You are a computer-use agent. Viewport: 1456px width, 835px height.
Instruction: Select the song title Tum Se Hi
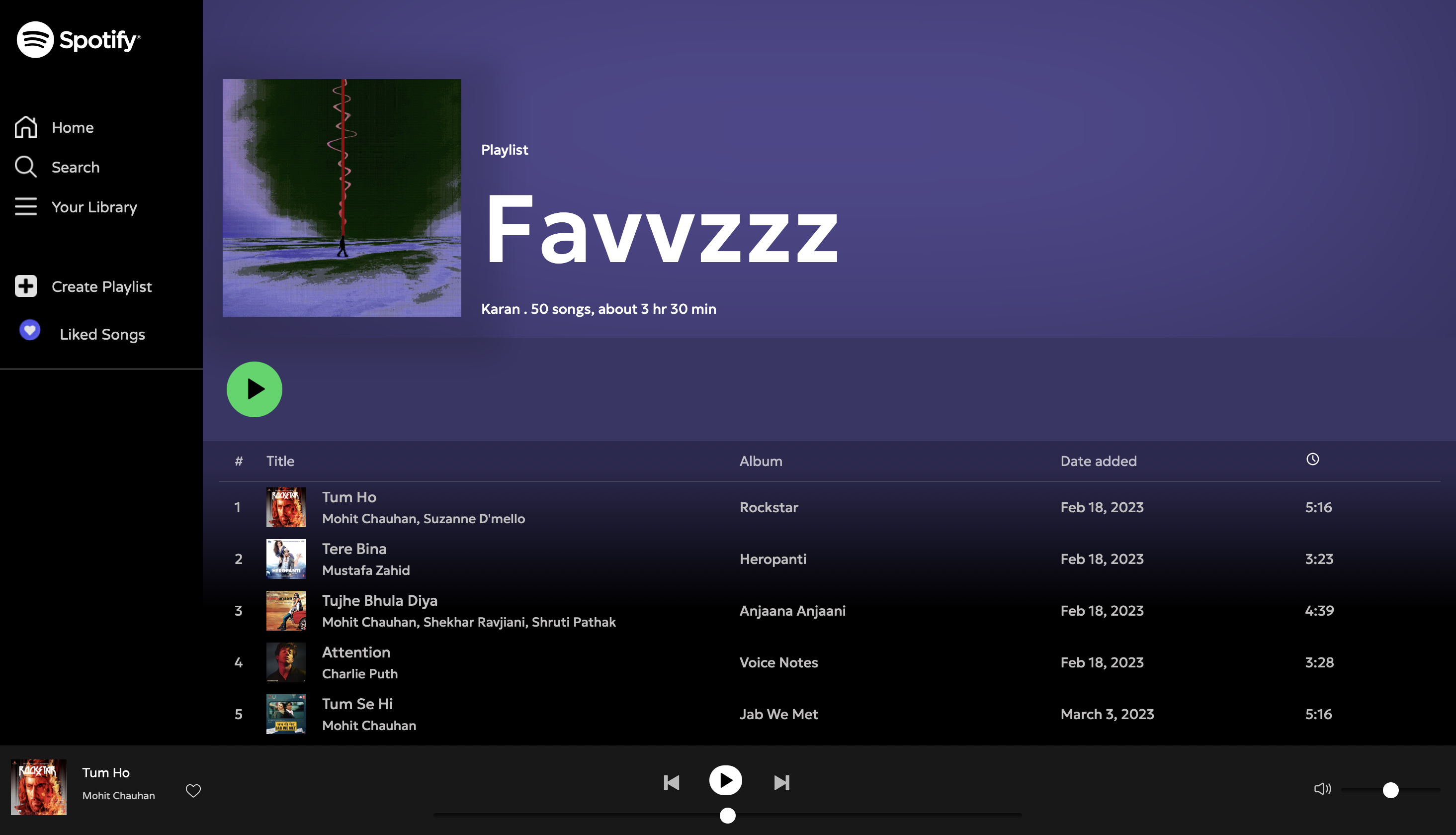tap(357, 704)
